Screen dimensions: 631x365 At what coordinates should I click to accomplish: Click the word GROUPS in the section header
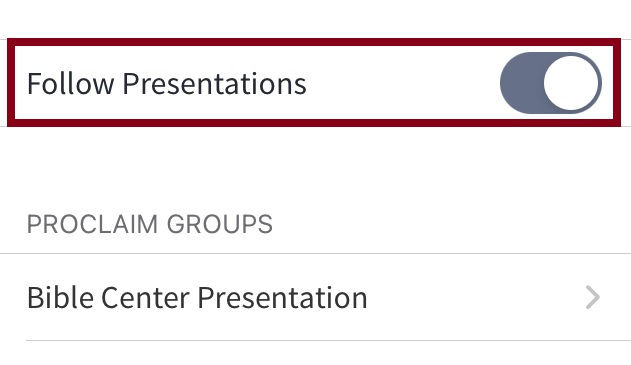coord(220,224)
